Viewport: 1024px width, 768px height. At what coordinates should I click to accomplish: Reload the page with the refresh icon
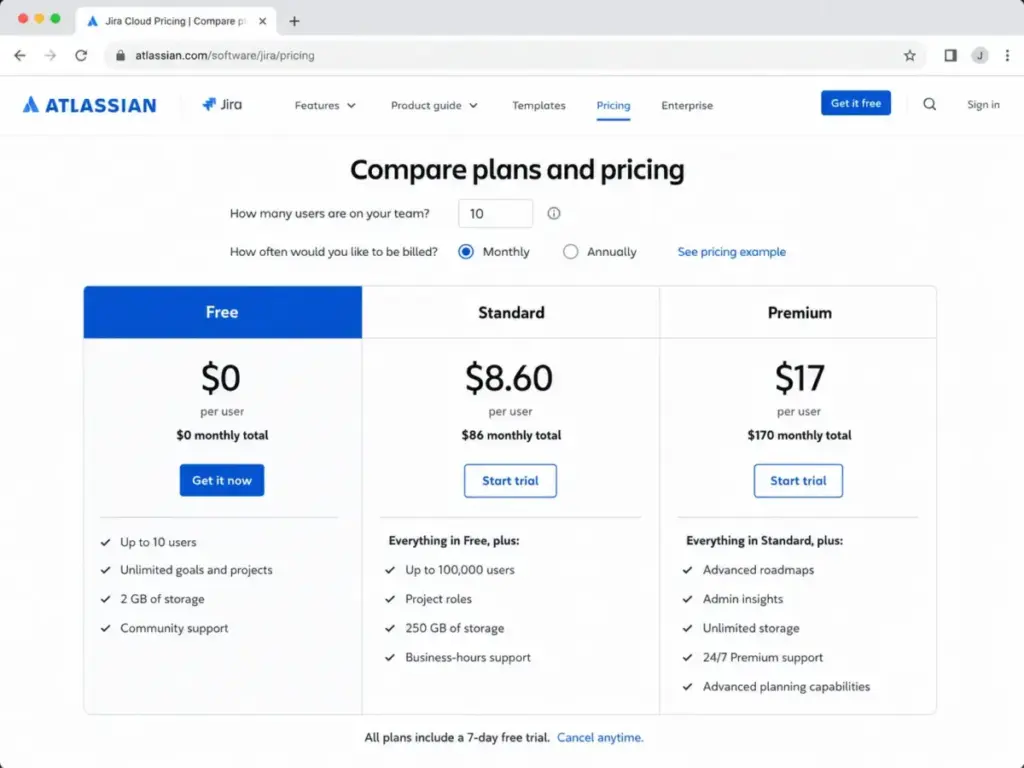[x=81, y=56]
